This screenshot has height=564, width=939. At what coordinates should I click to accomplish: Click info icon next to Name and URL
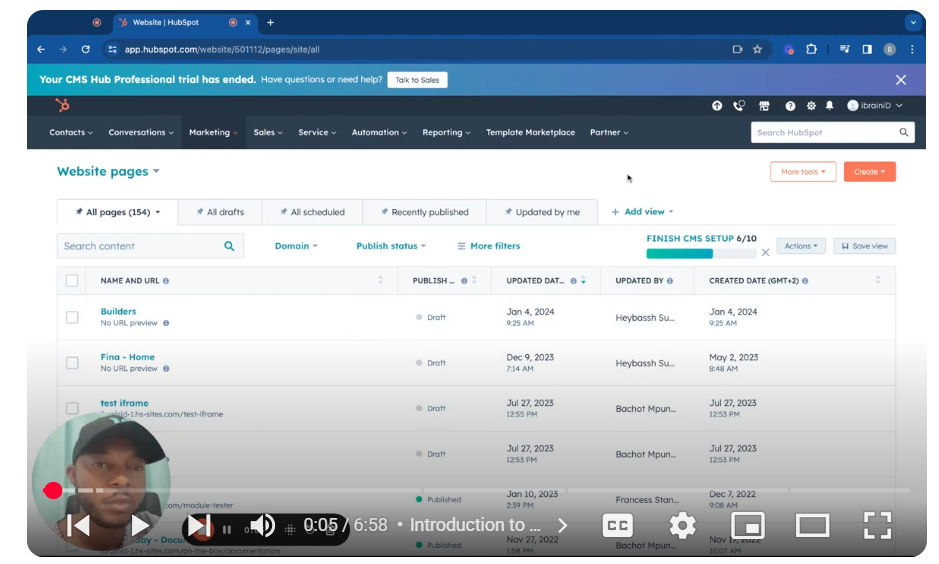click(x=166, y=281)
